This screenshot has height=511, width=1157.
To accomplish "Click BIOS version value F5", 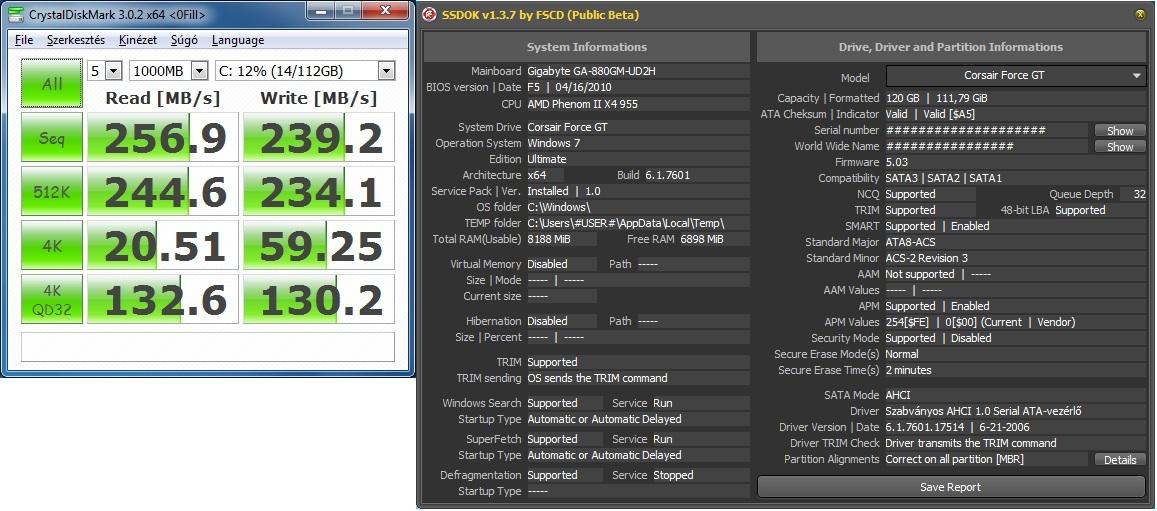I will (533, 88).
